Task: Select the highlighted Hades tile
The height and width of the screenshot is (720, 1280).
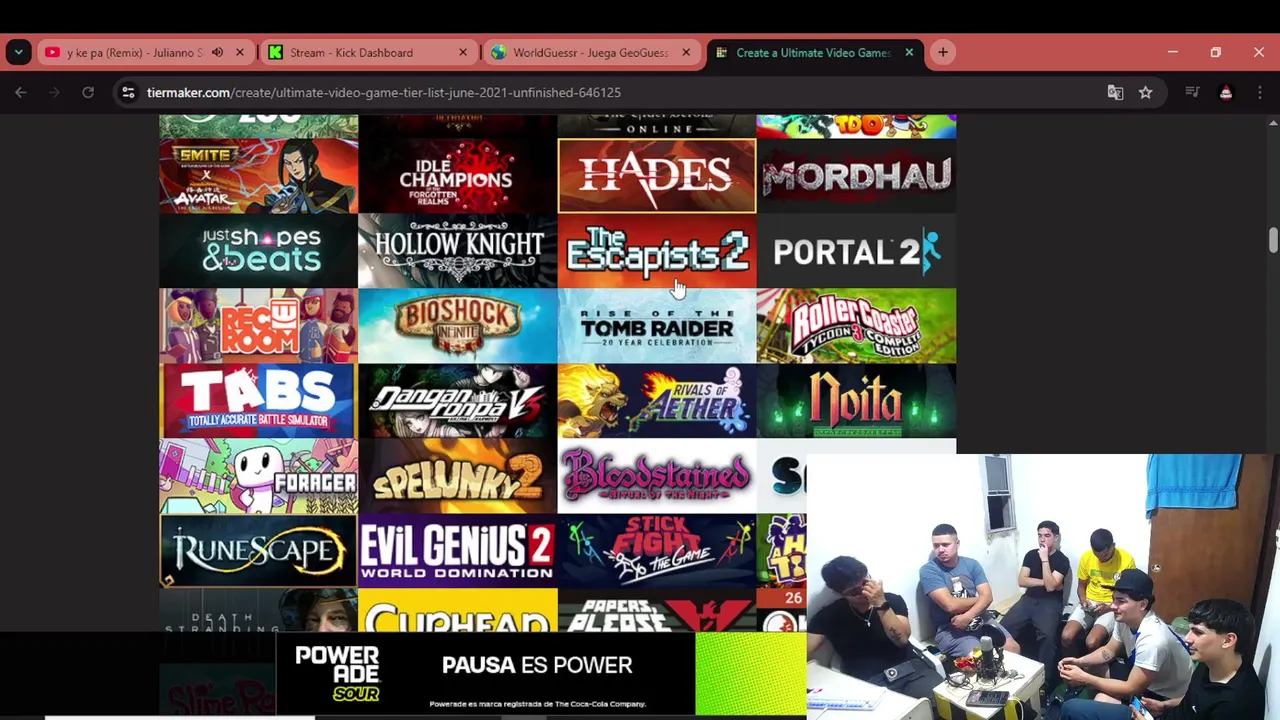Action: click(x=657, y=176)
